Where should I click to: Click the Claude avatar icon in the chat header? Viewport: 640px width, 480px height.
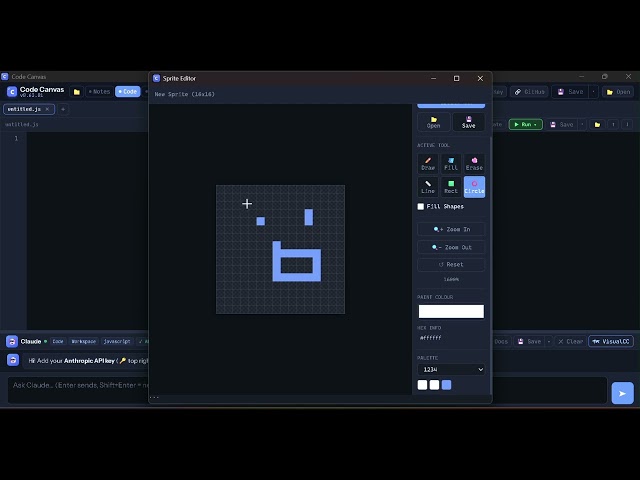point(12,341)
